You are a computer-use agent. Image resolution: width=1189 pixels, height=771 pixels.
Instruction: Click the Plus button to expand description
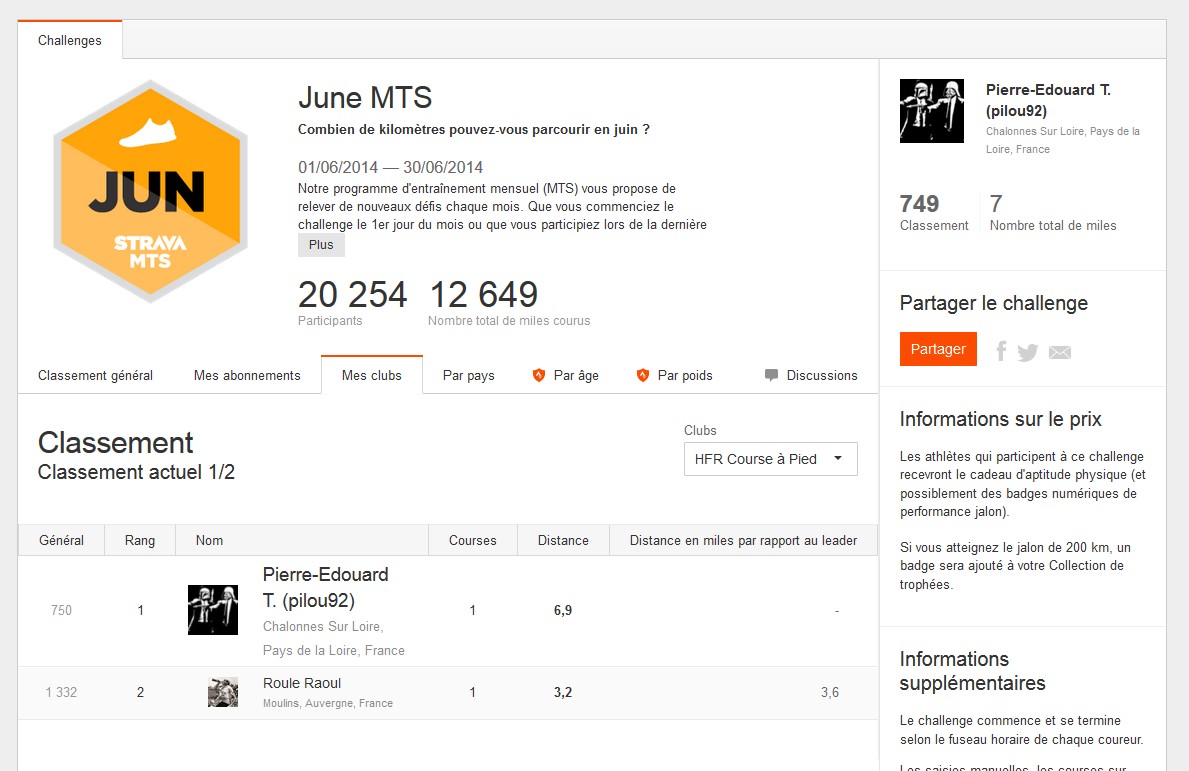(321, 245)
